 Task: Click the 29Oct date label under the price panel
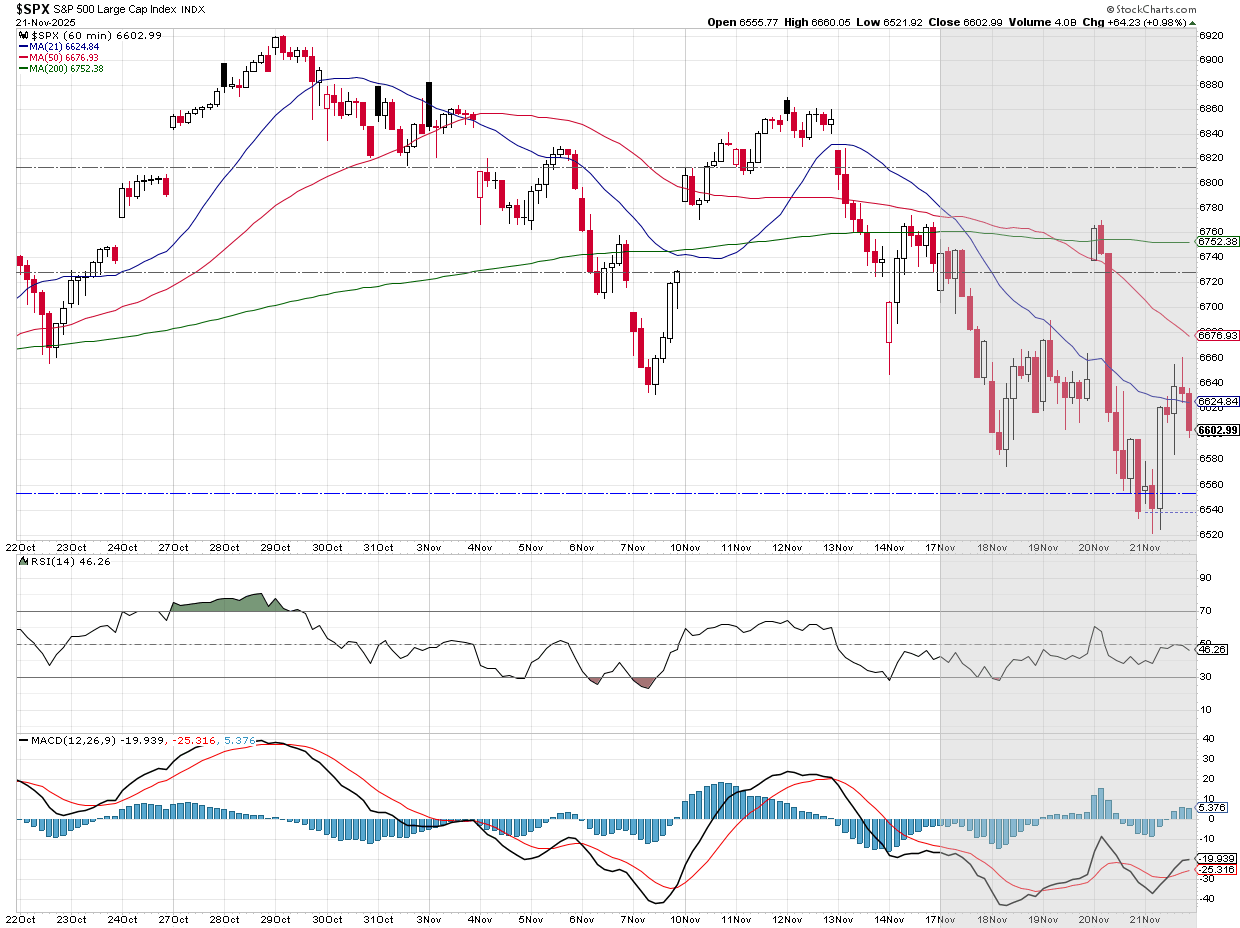pyautogui.click(x=275, y=548)
